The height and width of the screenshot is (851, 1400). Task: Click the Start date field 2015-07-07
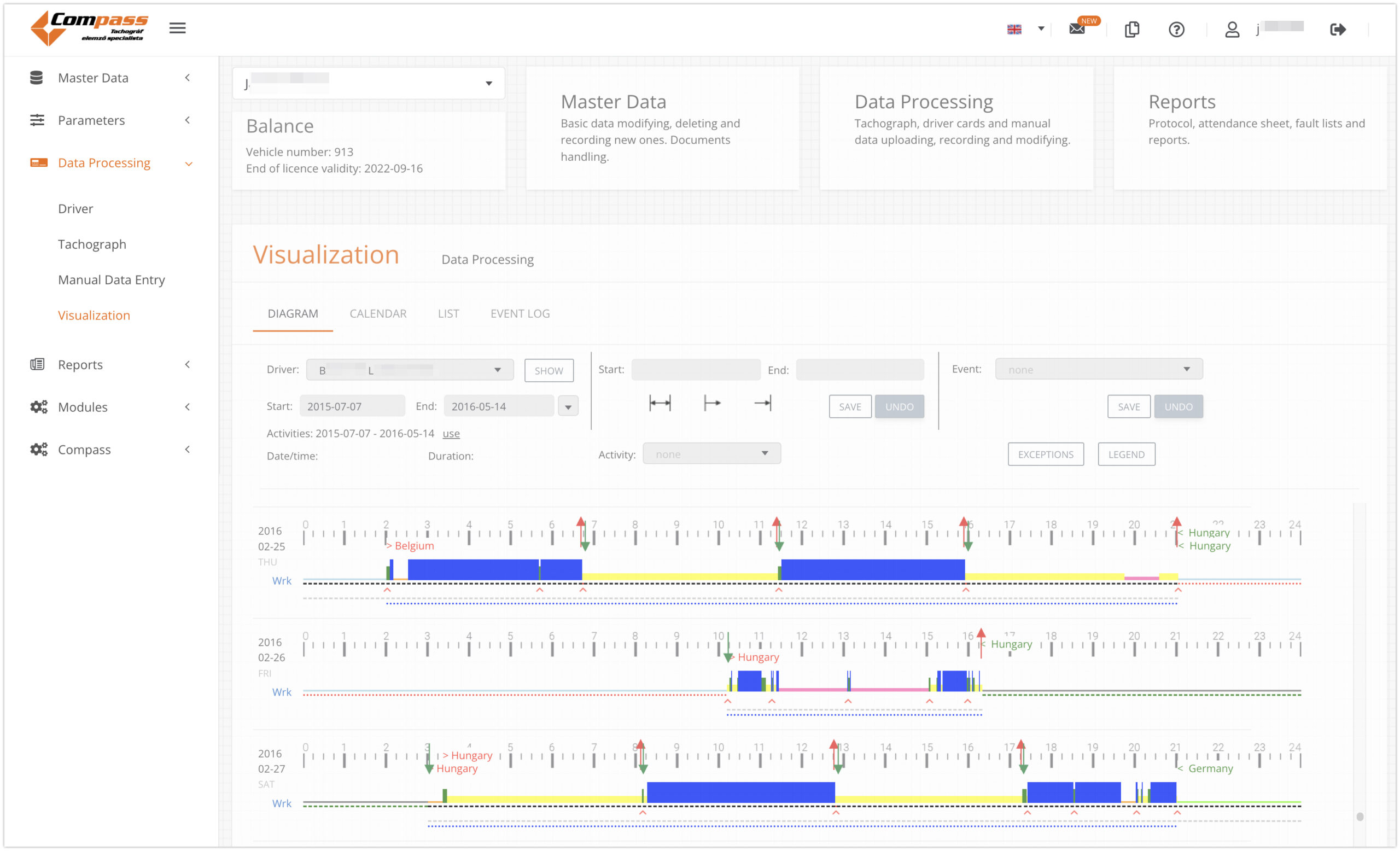[x=352, y=406]
